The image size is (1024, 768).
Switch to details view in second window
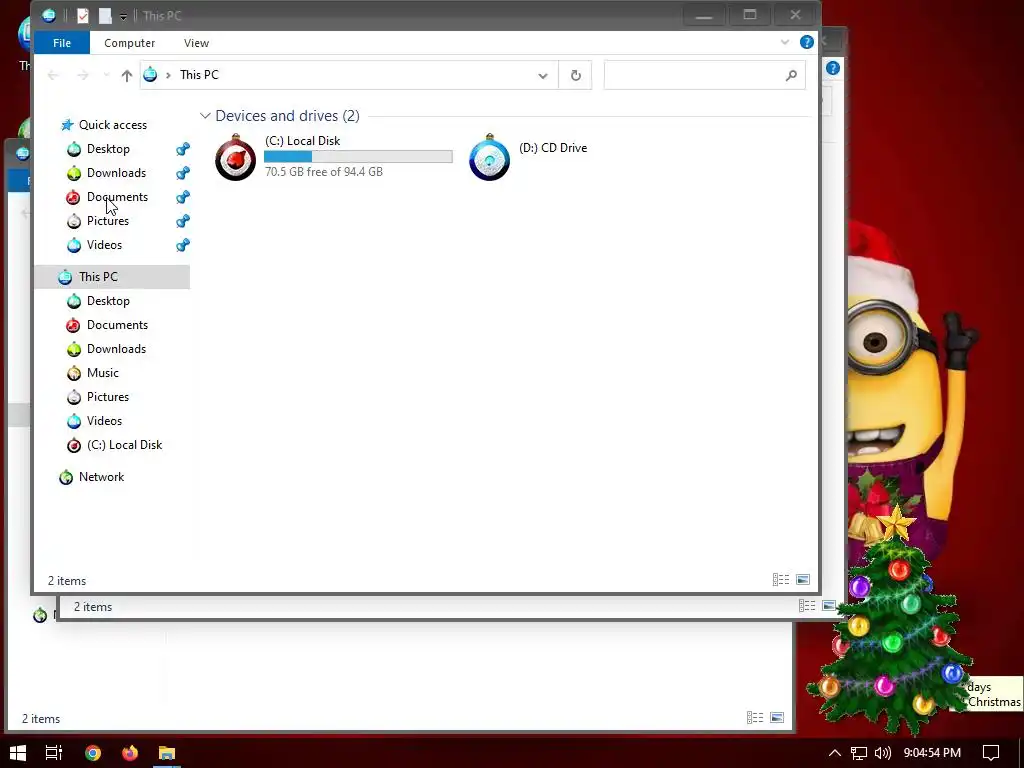point(807,606)
